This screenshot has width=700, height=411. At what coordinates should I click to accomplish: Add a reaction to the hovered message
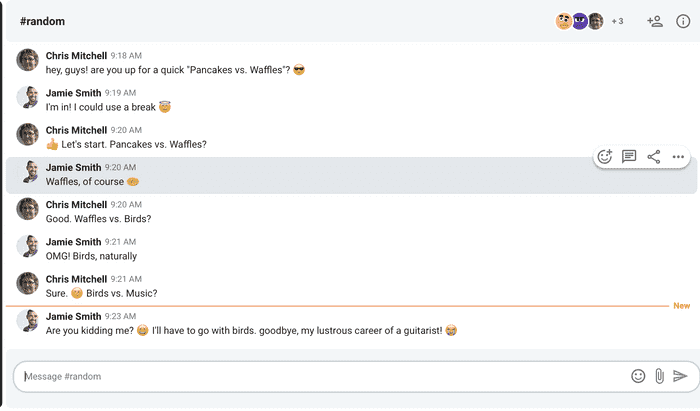[604, 157]
